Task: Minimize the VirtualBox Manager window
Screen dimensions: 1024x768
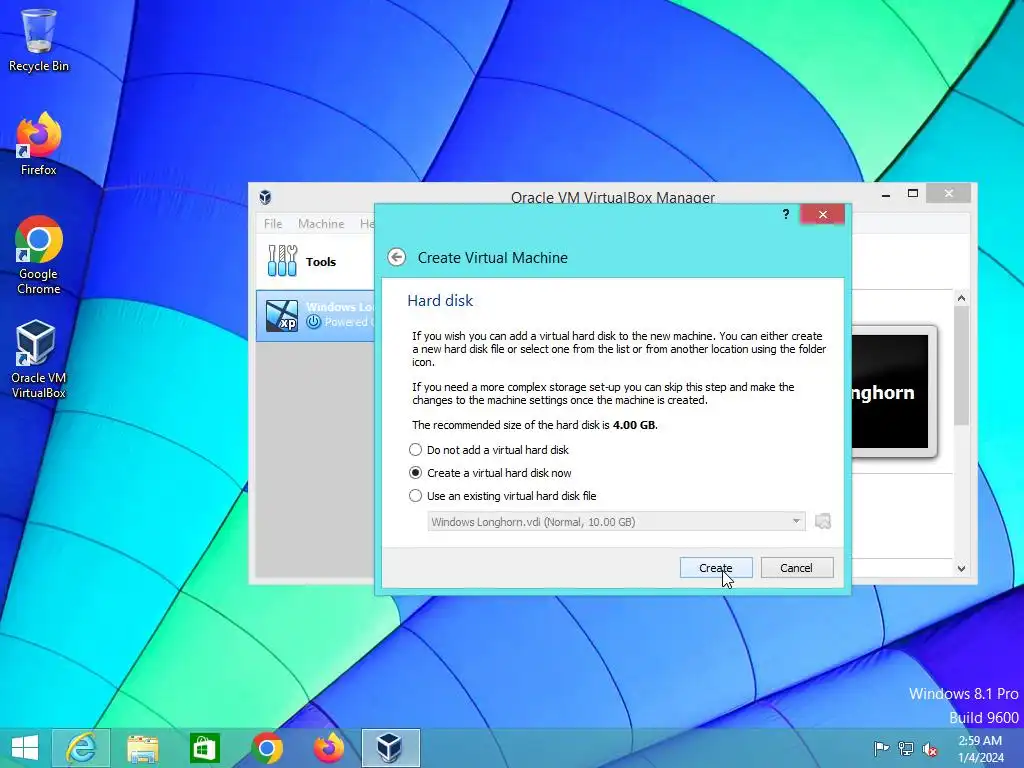Action: click(x=886, y=194)
